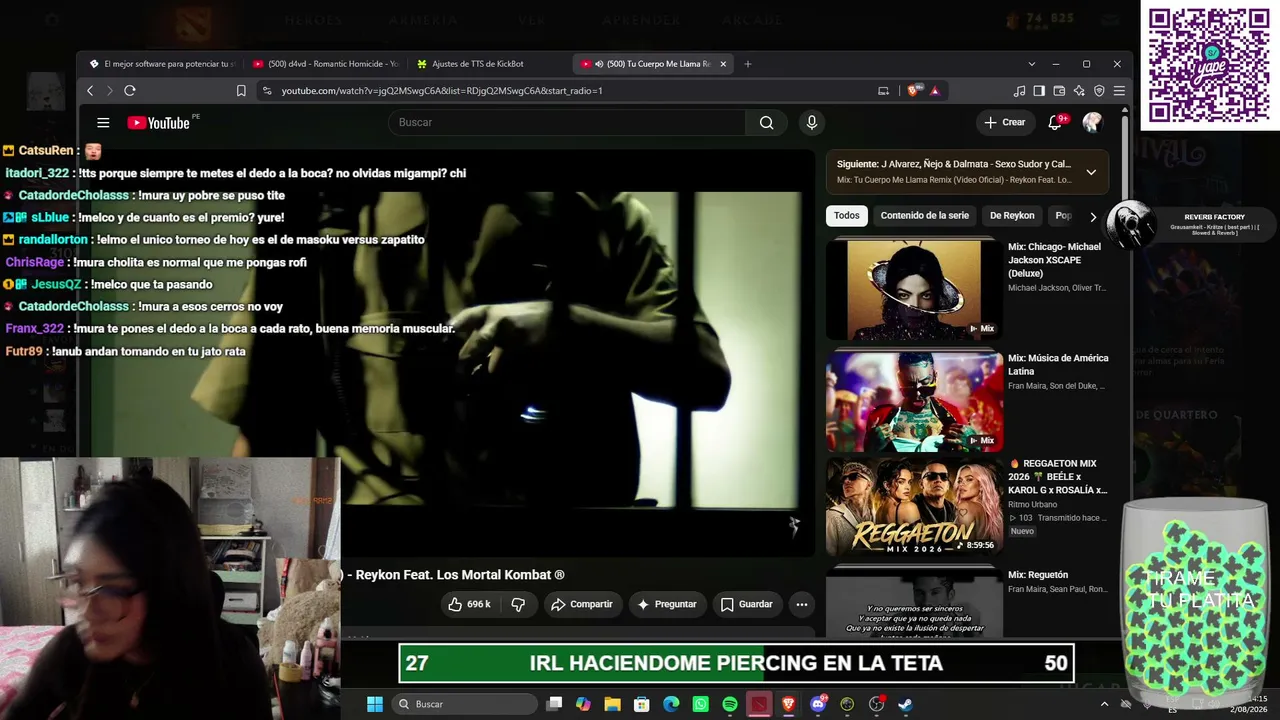Expand the Siguiente playlist panel chevron

[x=1091, y=172]
